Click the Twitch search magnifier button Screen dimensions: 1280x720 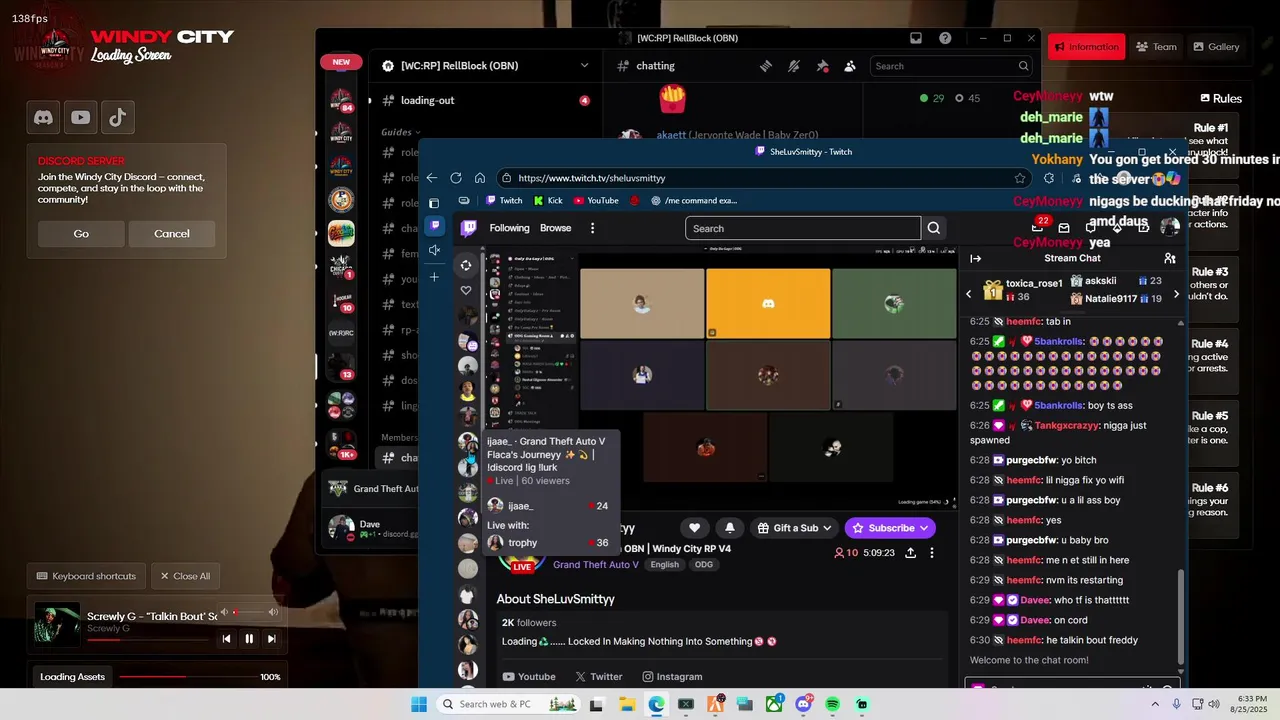coord(933,228)
